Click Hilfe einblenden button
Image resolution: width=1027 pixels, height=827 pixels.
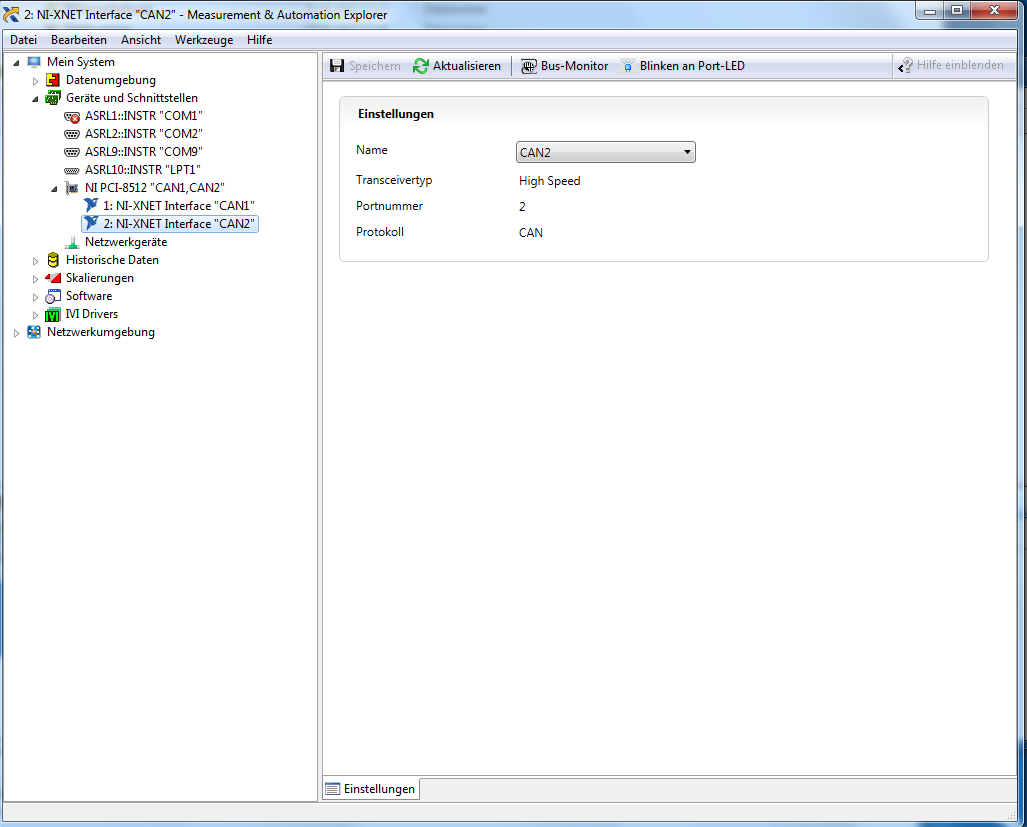tap(951, 65)
